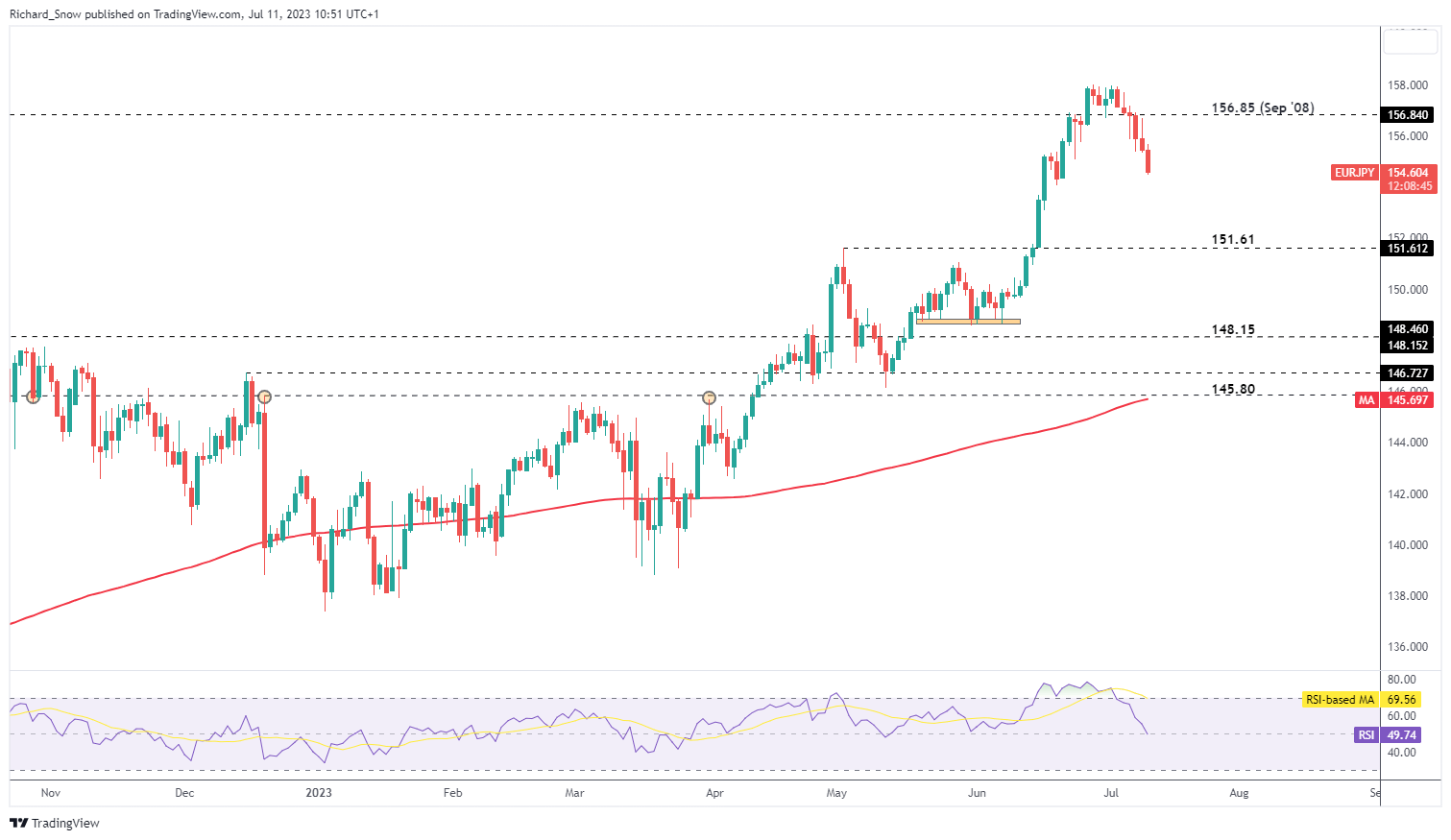Click the TradingView logo at bottom left
Viewport: 1451px width, 840px height.
pos(55,823)
